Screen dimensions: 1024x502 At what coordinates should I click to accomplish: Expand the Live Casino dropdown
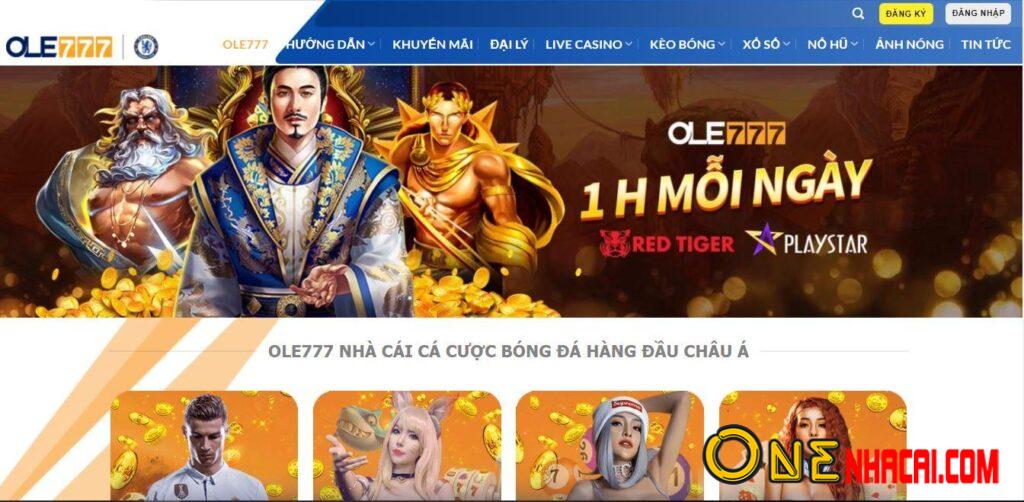(x=588, y=44)
